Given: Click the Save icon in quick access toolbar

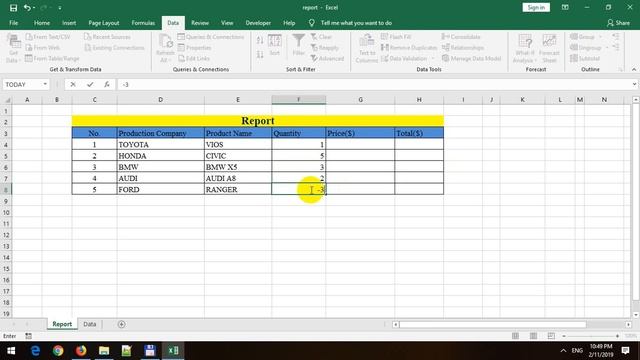Looking at the screenshot, I should tap(13, 8).
